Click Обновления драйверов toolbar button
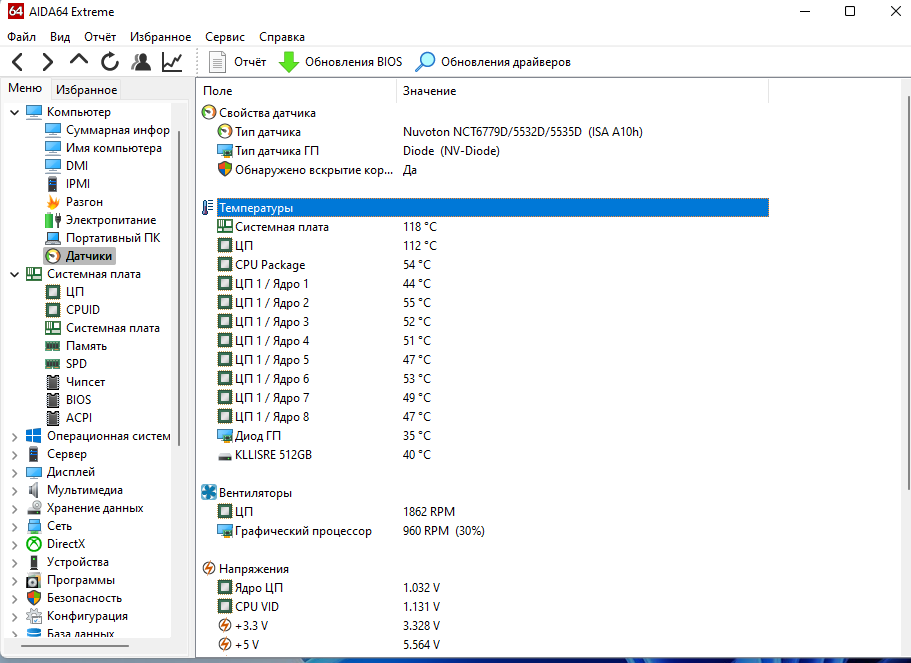Screen dimensions: 911x663 pyautogui.click(x=493, y=62)
